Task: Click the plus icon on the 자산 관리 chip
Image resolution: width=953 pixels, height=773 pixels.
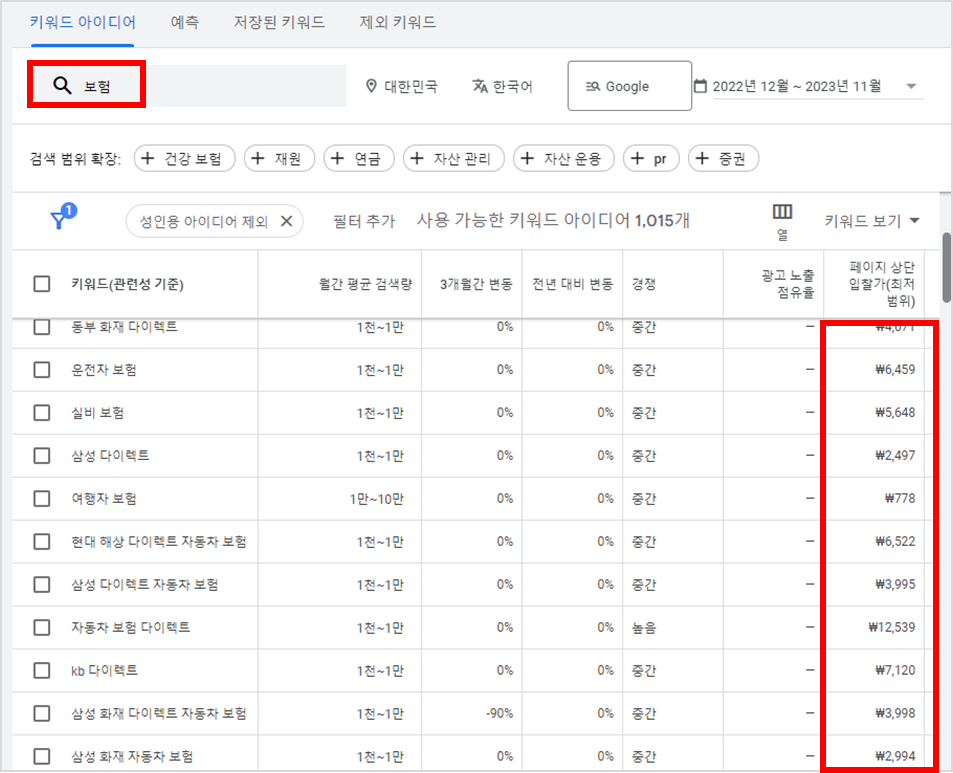Action: tap(417, 159)
